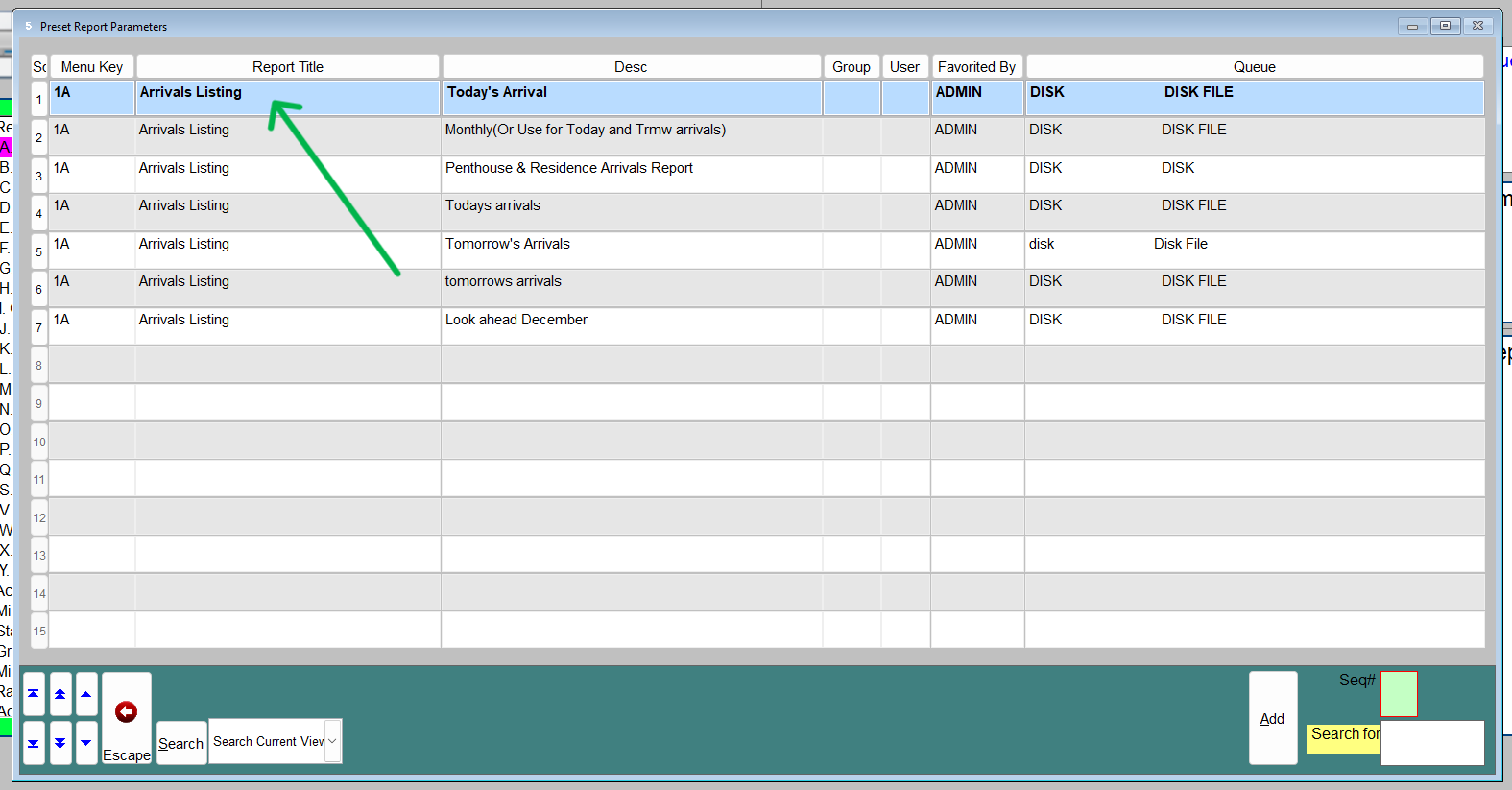Restore the Preset Report Parameters window
Viewport: 1512px width, 790px height.
click(x=1445, y=26)
